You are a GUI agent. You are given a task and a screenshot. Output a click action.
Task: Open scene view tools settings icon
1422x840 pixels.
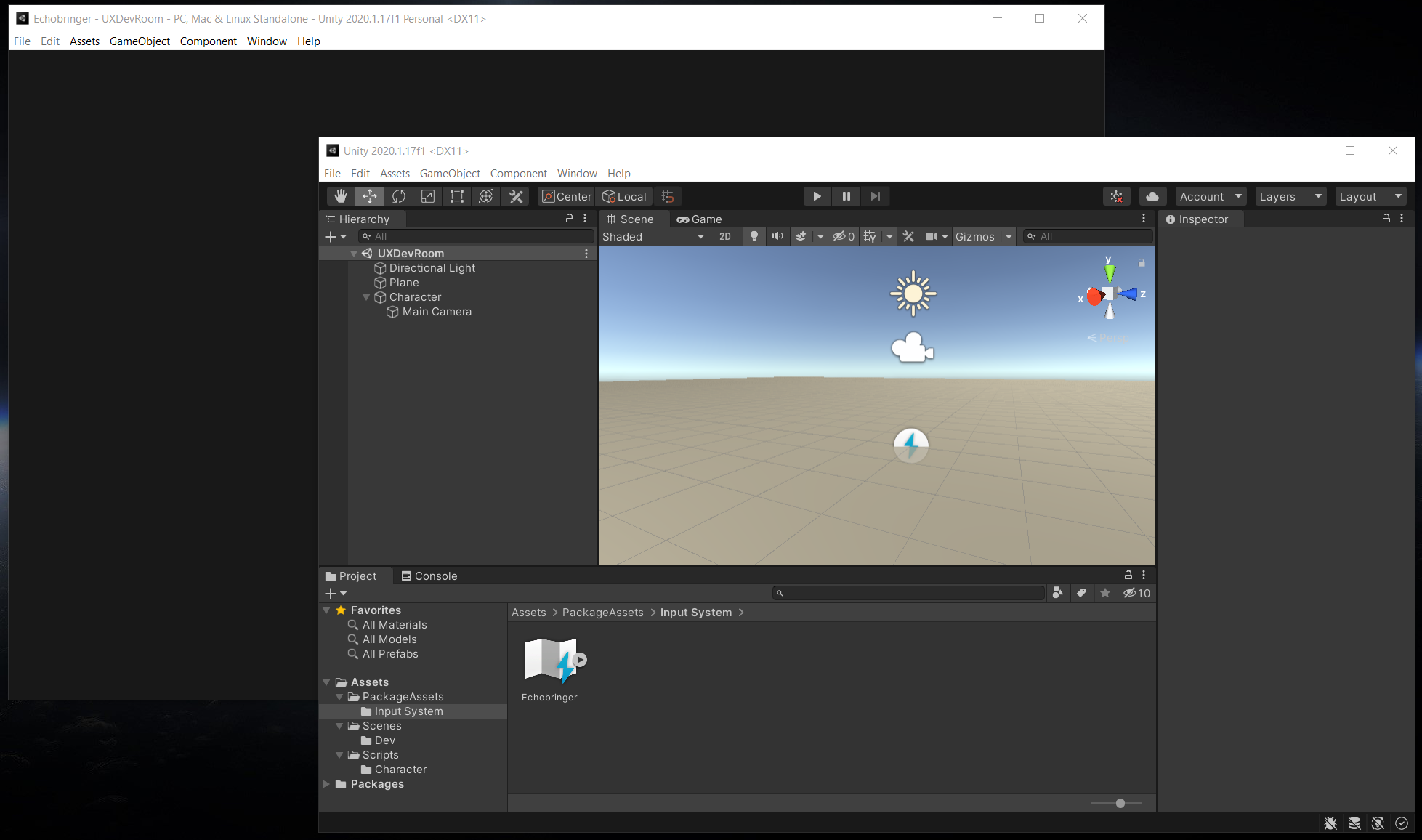[908, 236]
